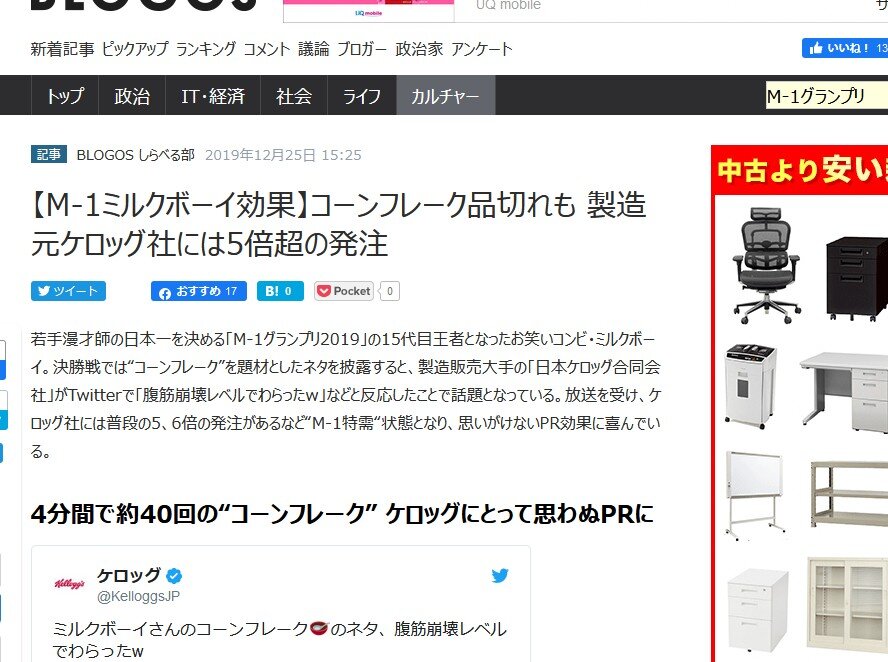This screenshot has height=662, width=888.
Task: Open the Twitter bird icon in tweet embed
Action: (500, 576)
